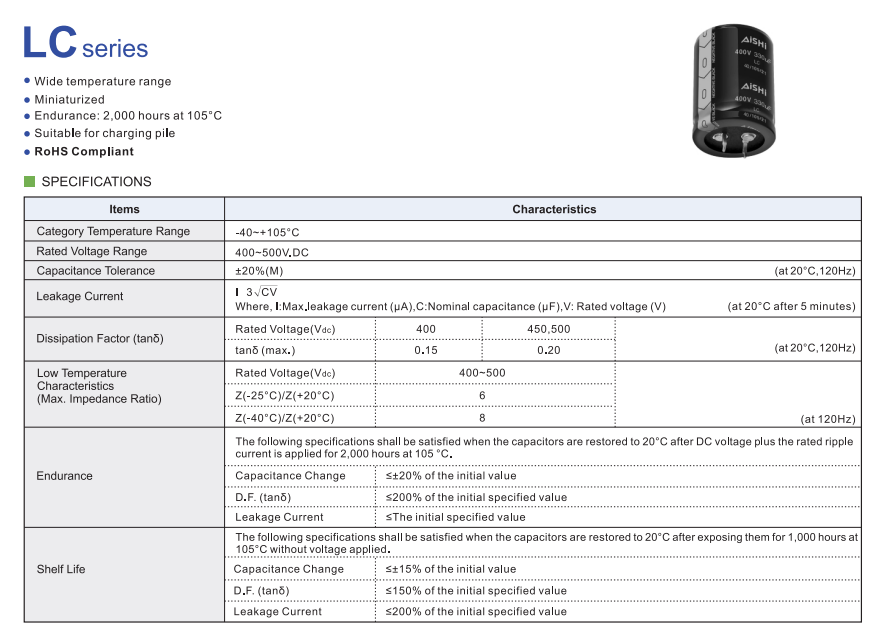Image resolution: width=882 pixels, height=639 pixels.
Task: Click the green square beside SPECIFICATIONS
Action: 30,182
